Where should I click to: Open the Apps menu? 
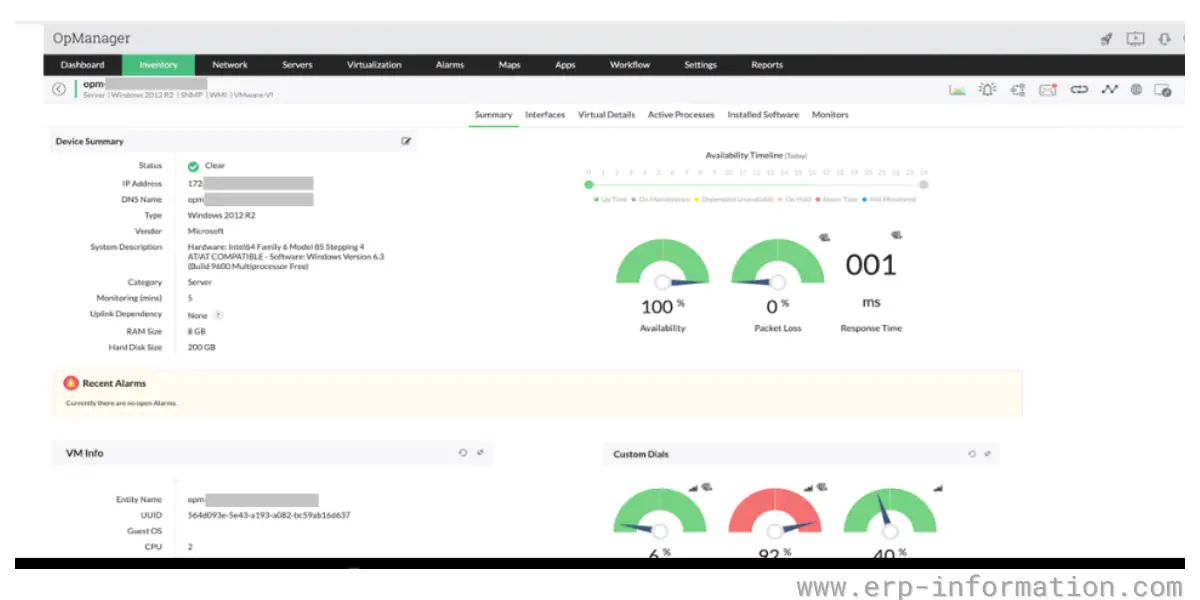click(x=565, y=65)
